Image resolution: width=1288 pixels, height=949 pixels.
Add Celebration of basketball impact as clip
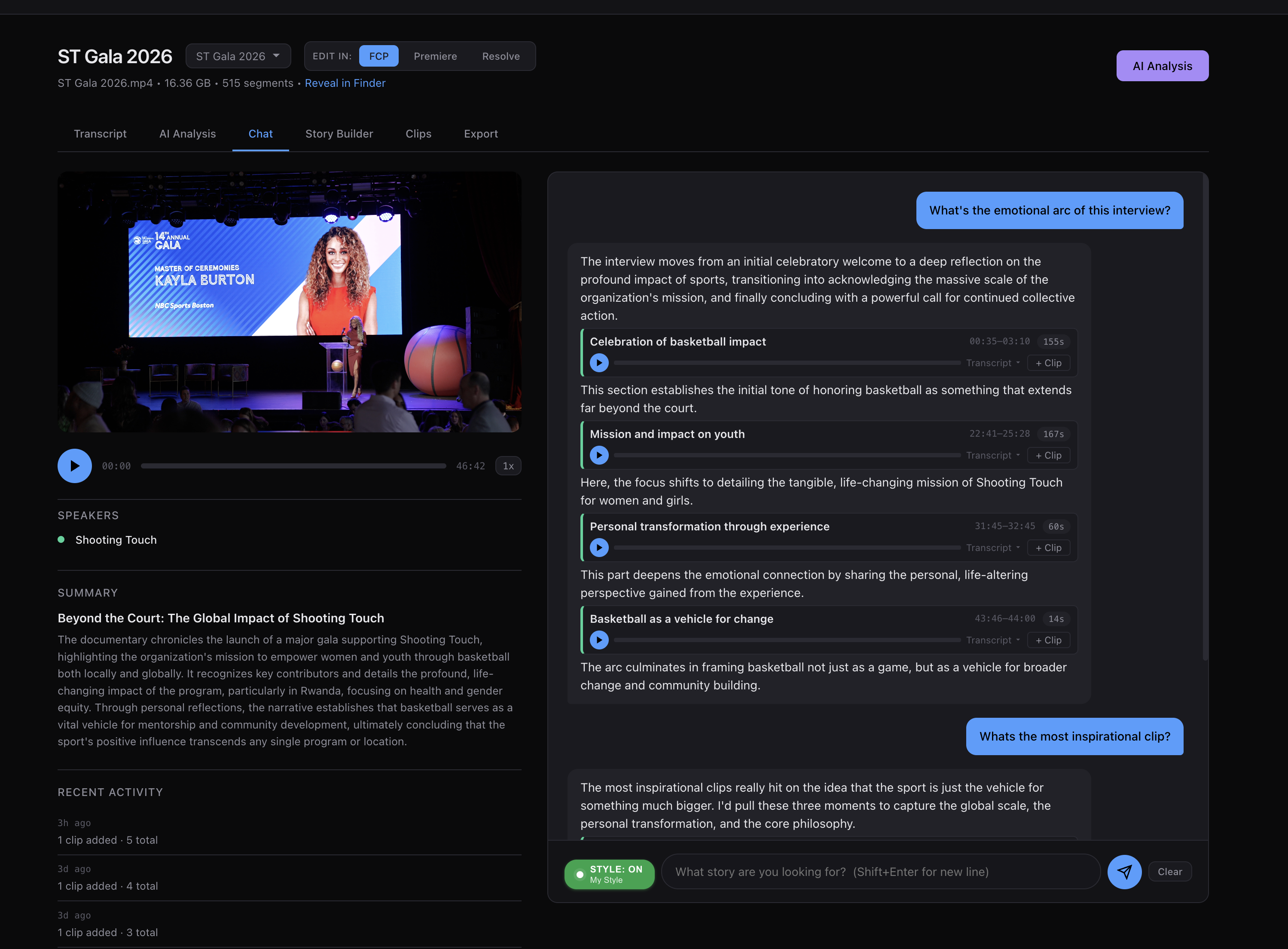[1048, 363]
